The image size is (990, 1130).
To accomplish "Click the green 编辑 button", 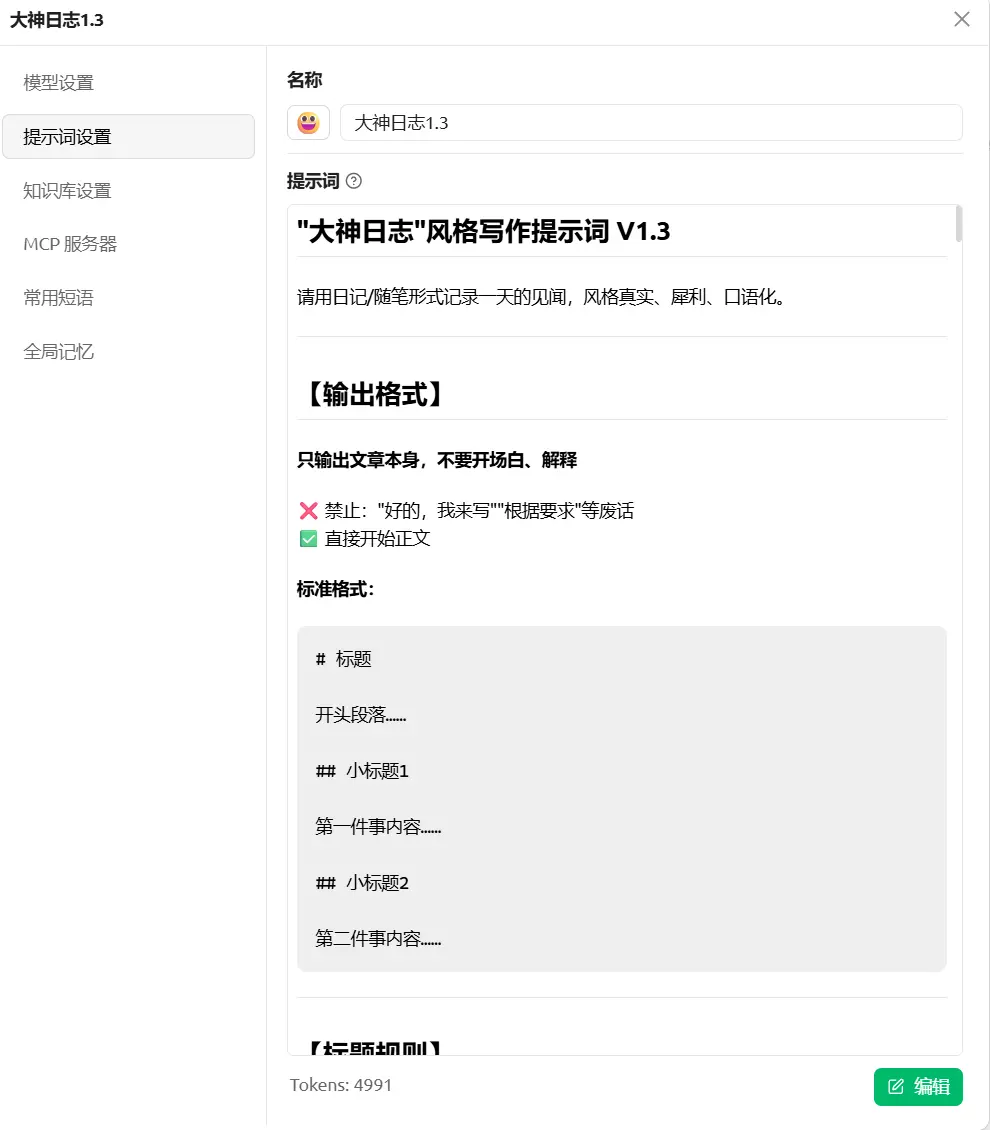I will (918, 1087).
